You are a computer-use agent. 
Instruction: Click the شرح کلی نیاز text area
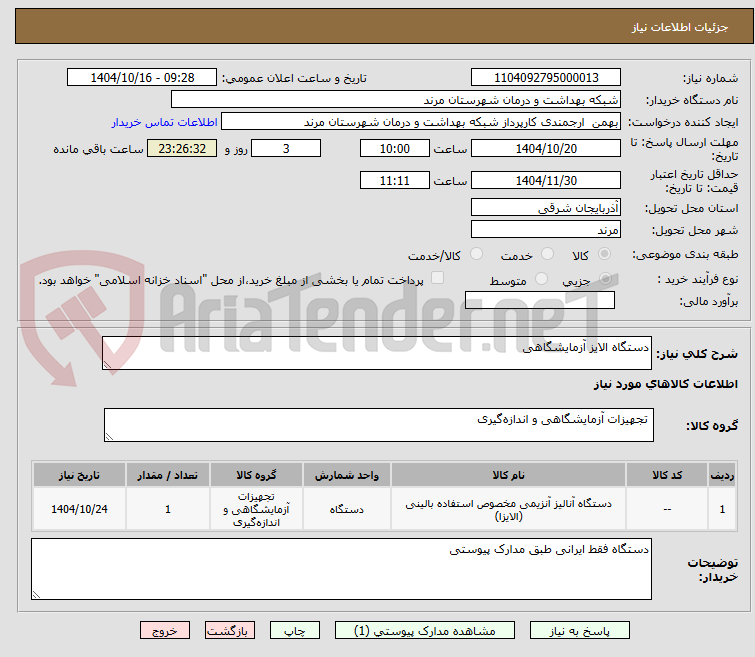(377, 353)
